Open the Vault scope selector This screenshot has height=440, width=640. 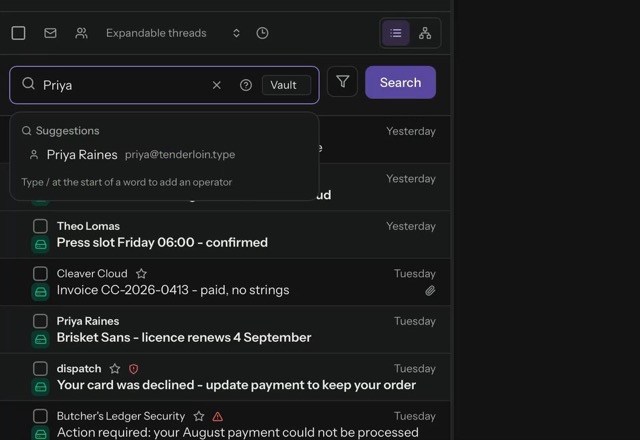(286, 85)
